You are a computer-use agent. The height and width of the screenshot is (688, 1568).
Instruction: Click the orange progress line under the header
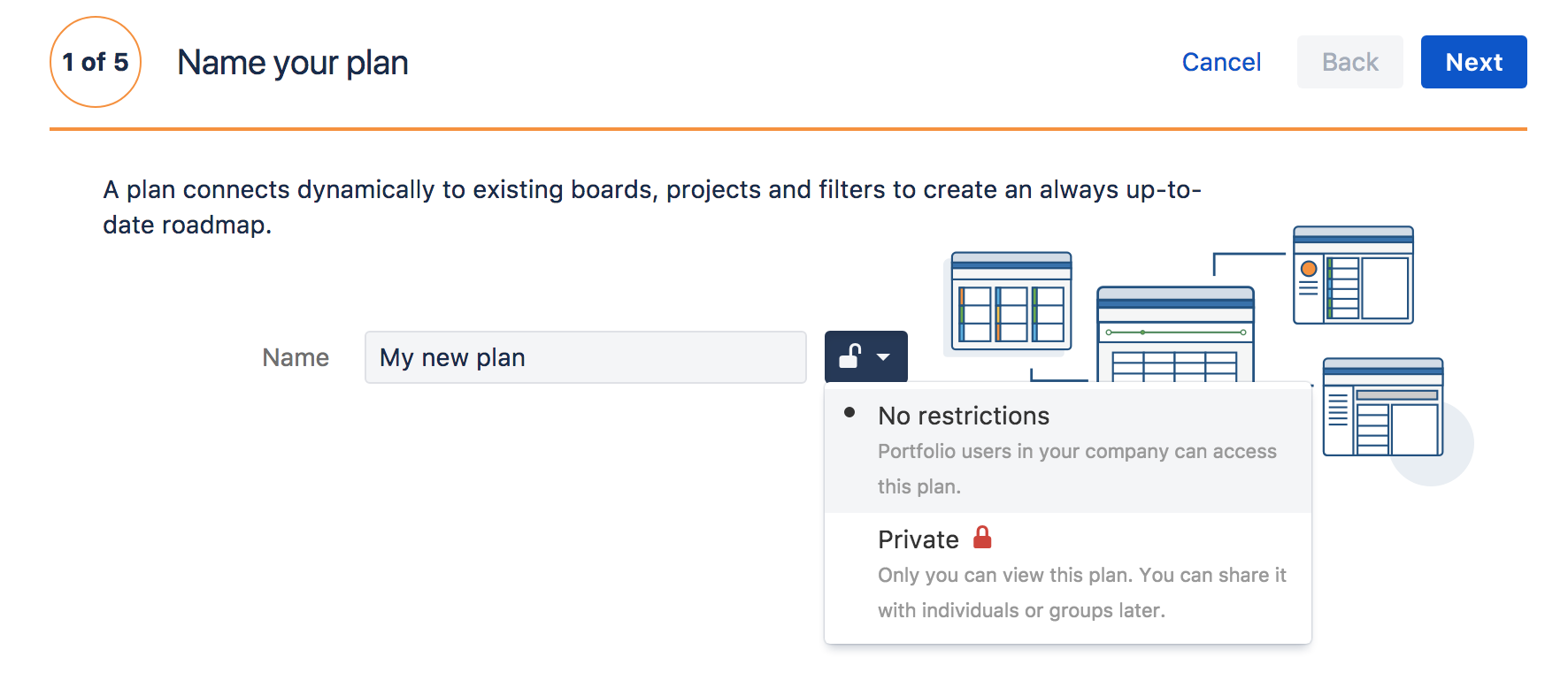point(788,129)
